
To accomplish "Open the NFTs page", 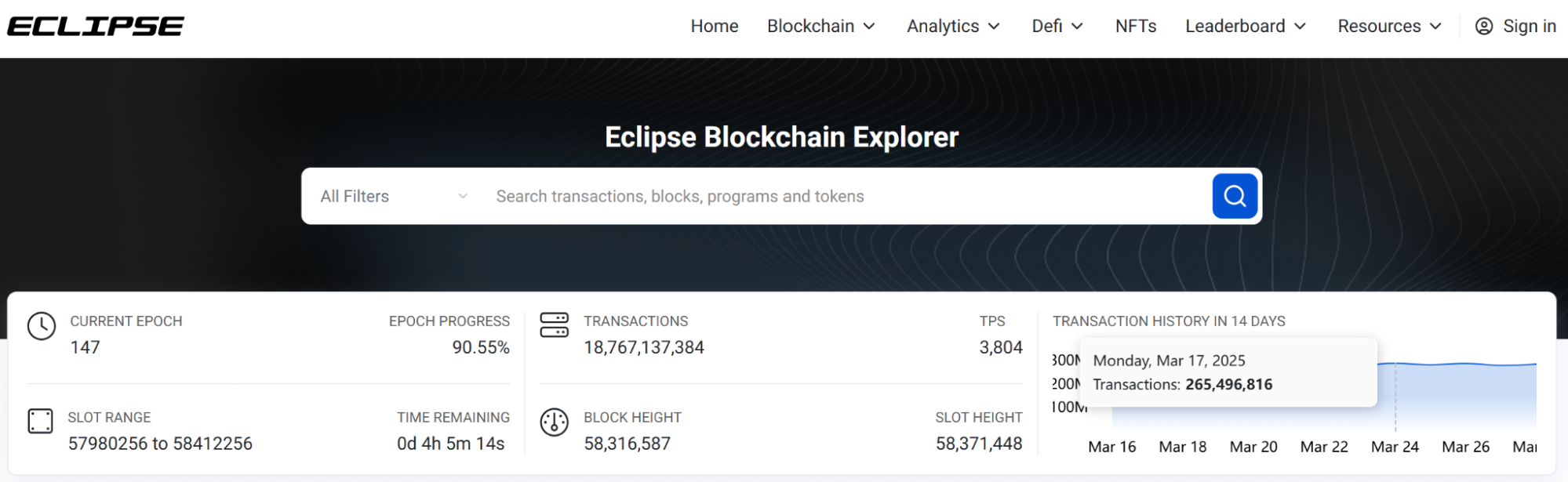I will [x=1135, y=27].
